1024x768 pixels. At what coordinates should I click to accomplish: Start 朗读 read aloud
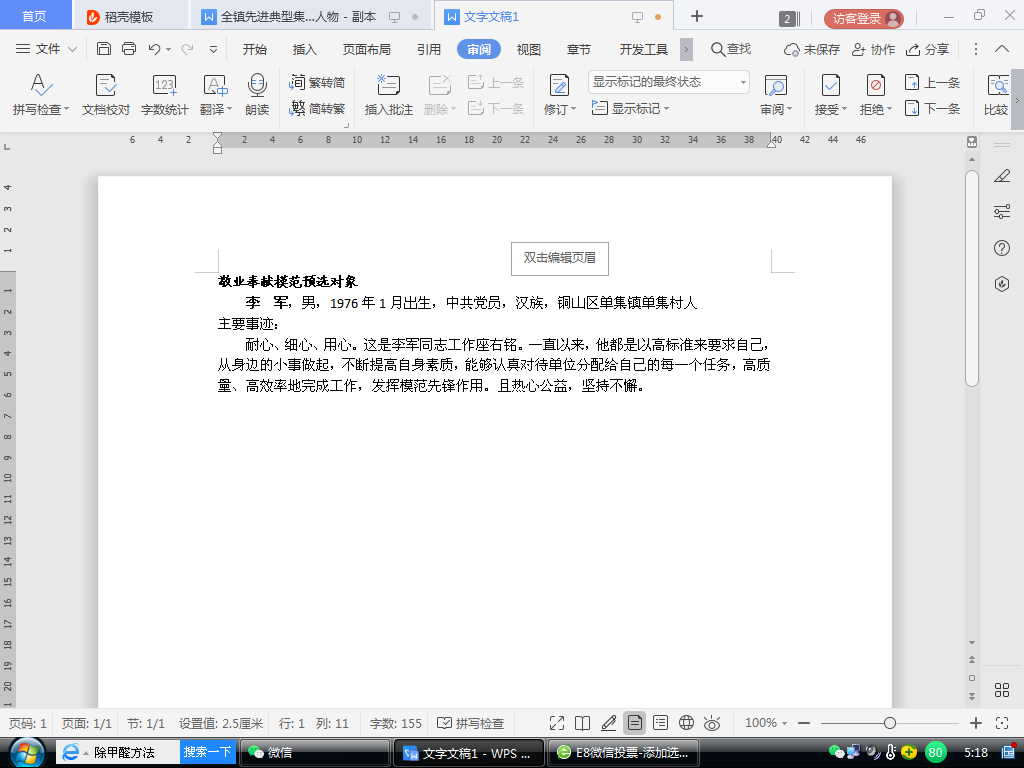click(x=257, y=95)
